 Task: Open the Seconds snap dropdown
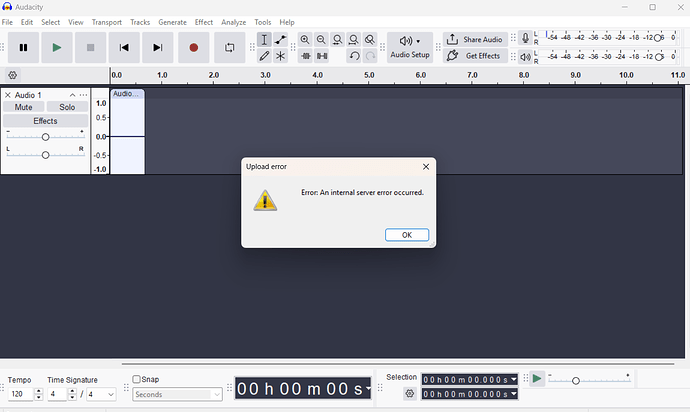[x=177, y=394]
